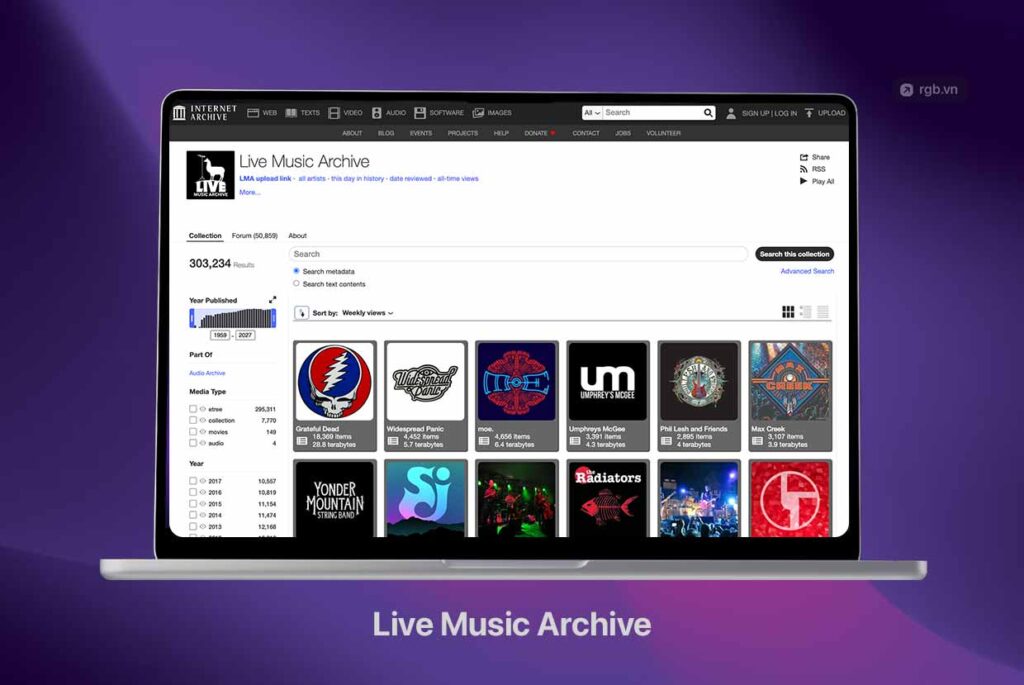Switch to compact list view
Screen dimensions: 1024x685
tap(823, 312)
